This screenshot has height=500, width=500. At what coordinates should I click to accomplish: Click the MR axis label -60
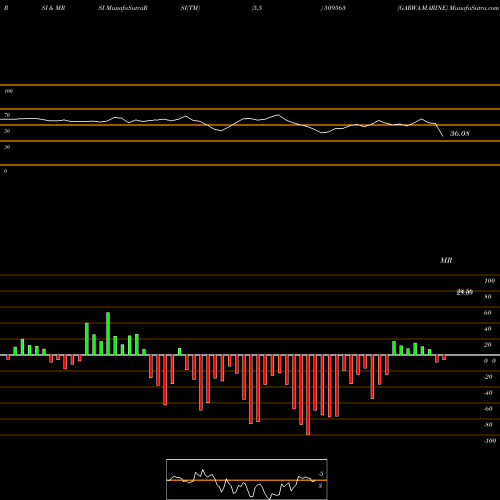click(488, 409)
